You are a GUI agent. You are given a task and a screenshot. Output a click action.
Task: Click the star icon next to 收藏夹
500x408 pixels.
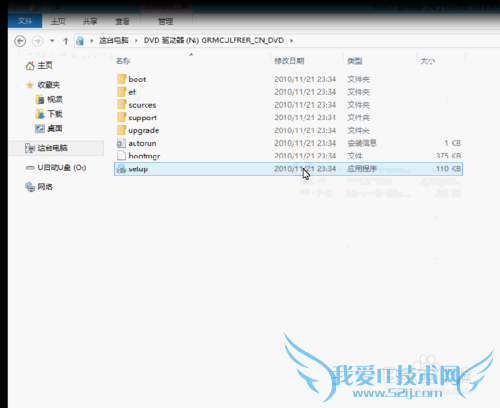pyautogui.click(x=30, y=85)
